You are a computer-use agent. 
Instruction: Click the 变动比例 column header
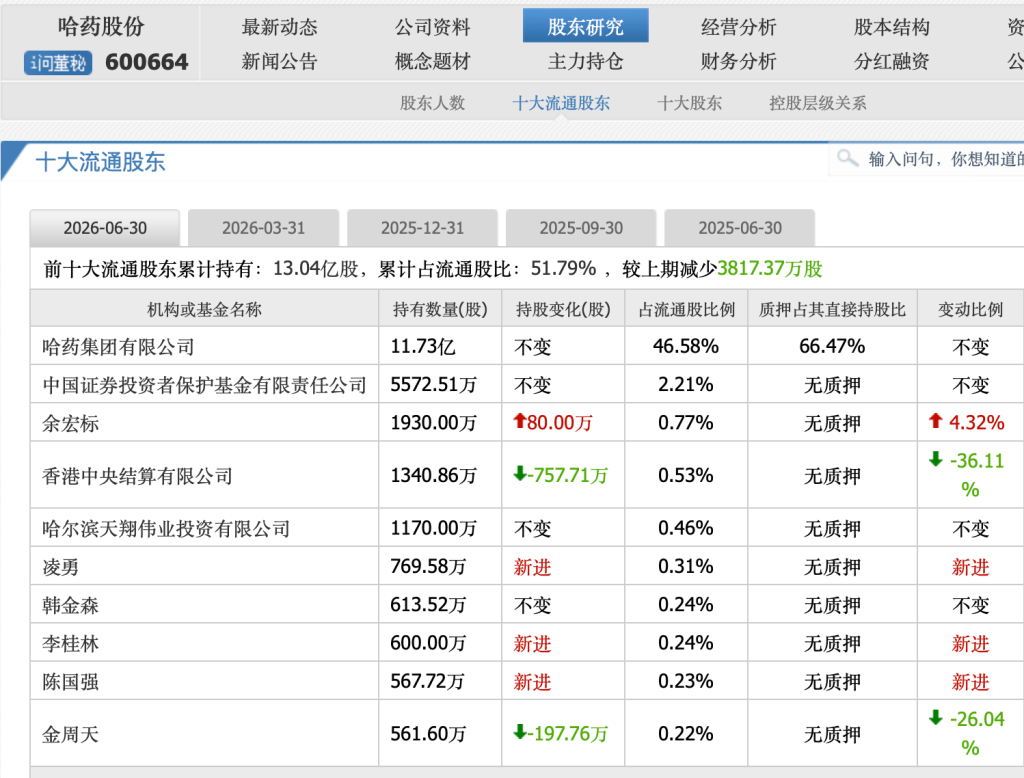tap(970, 309)
